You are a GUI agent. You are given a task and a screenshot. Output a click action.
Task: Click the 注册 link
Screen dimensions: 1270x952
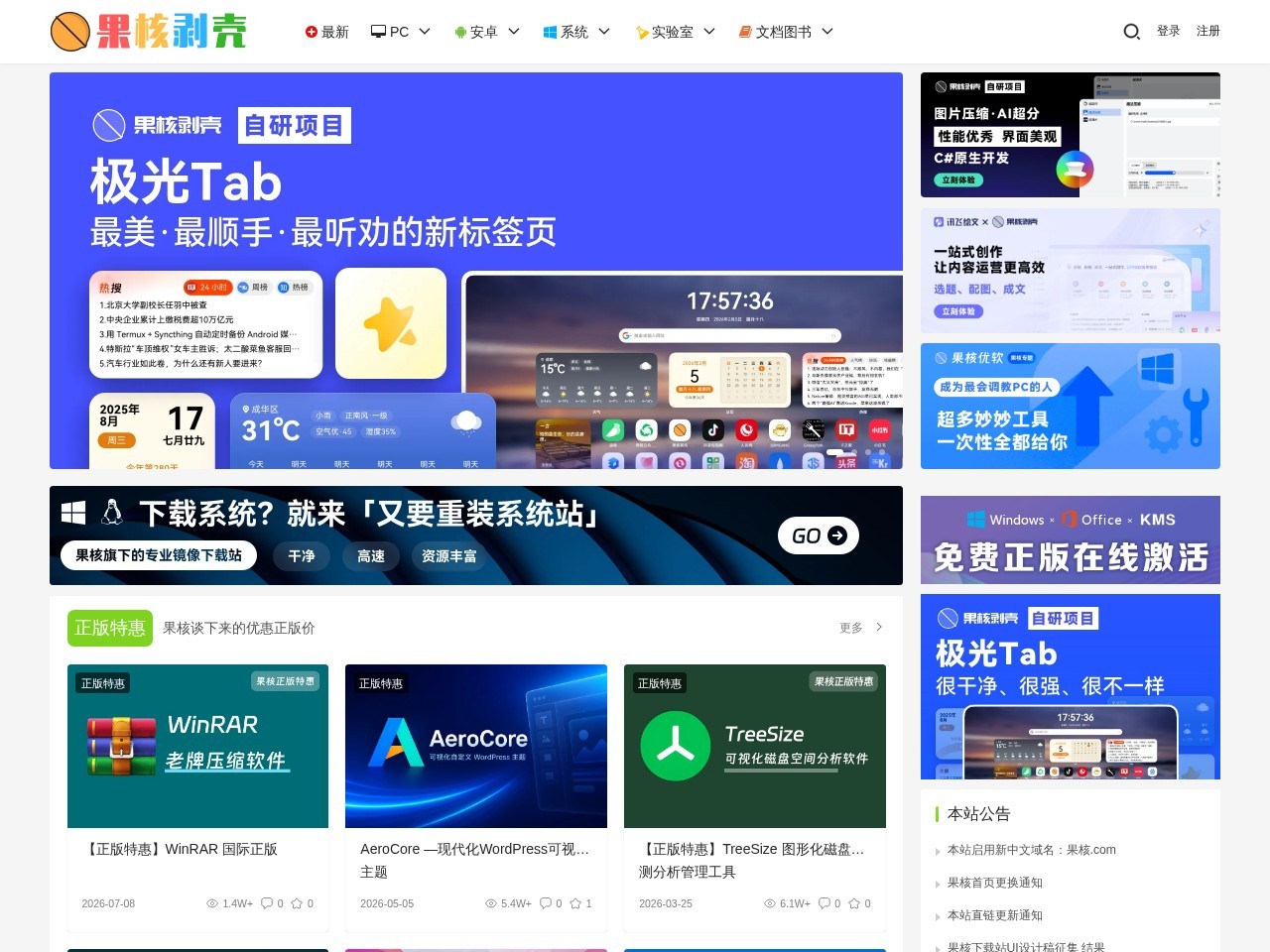click(x=1208, y=31)
